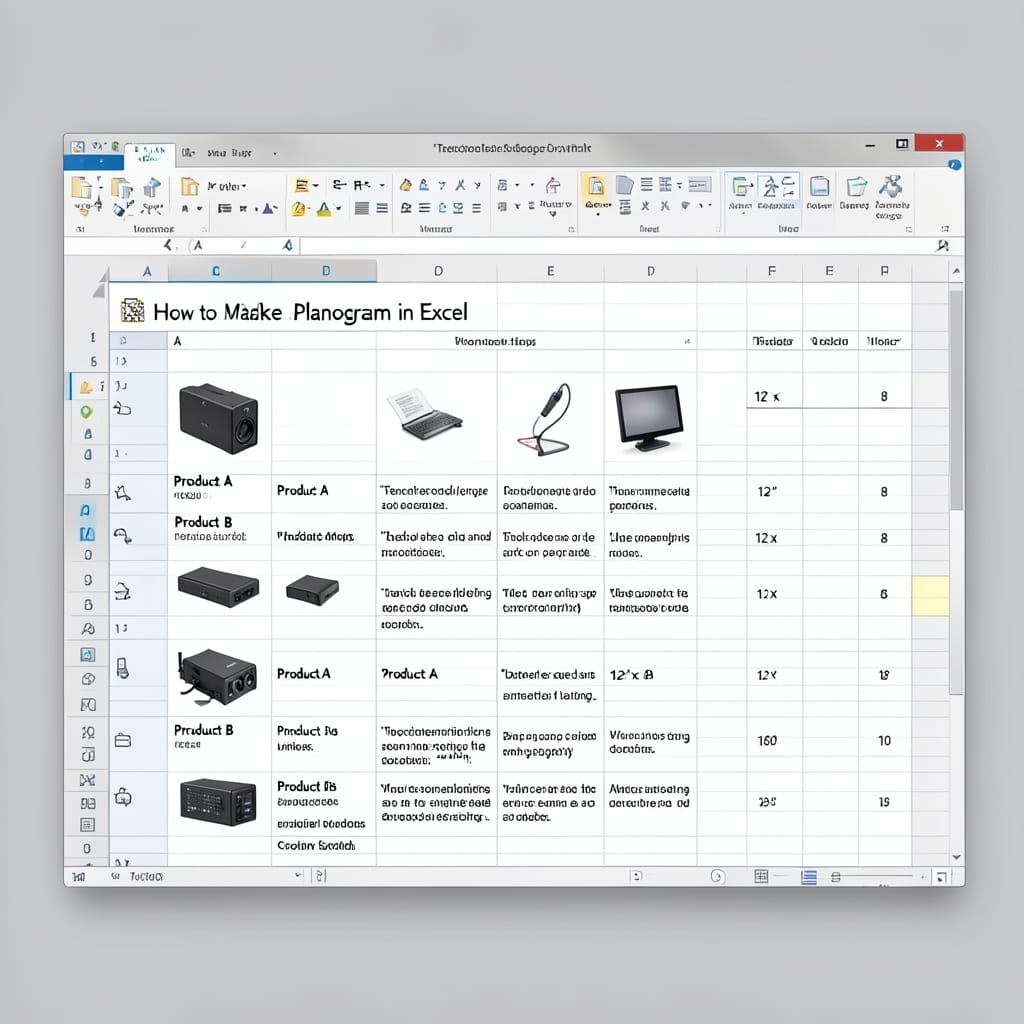Click vertical scrollbar up arrow
This screenshot has height=1024, width=1024.
(956, 270)
